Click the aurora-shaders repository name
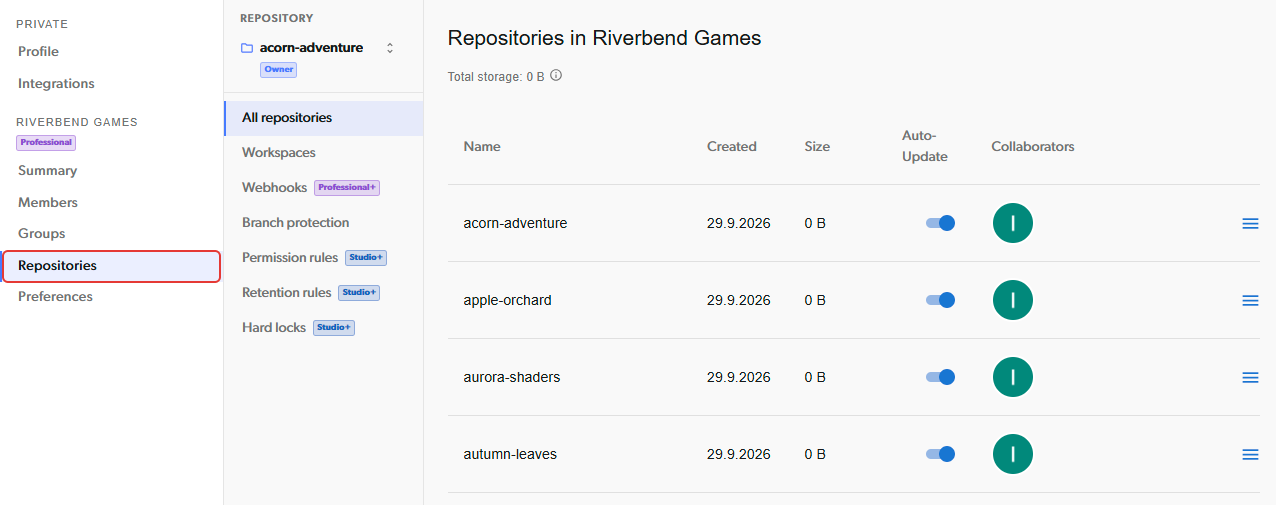Image resolution: width=1276 pixels, height=505 pixels. [511, 377]
